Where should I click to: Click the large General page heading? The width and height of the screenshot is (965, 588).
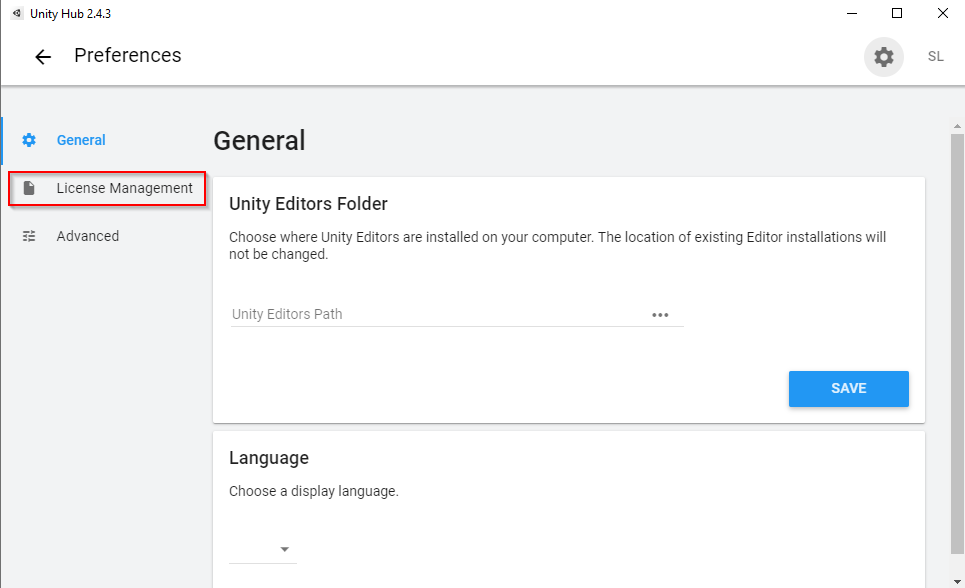coord(259,141)
